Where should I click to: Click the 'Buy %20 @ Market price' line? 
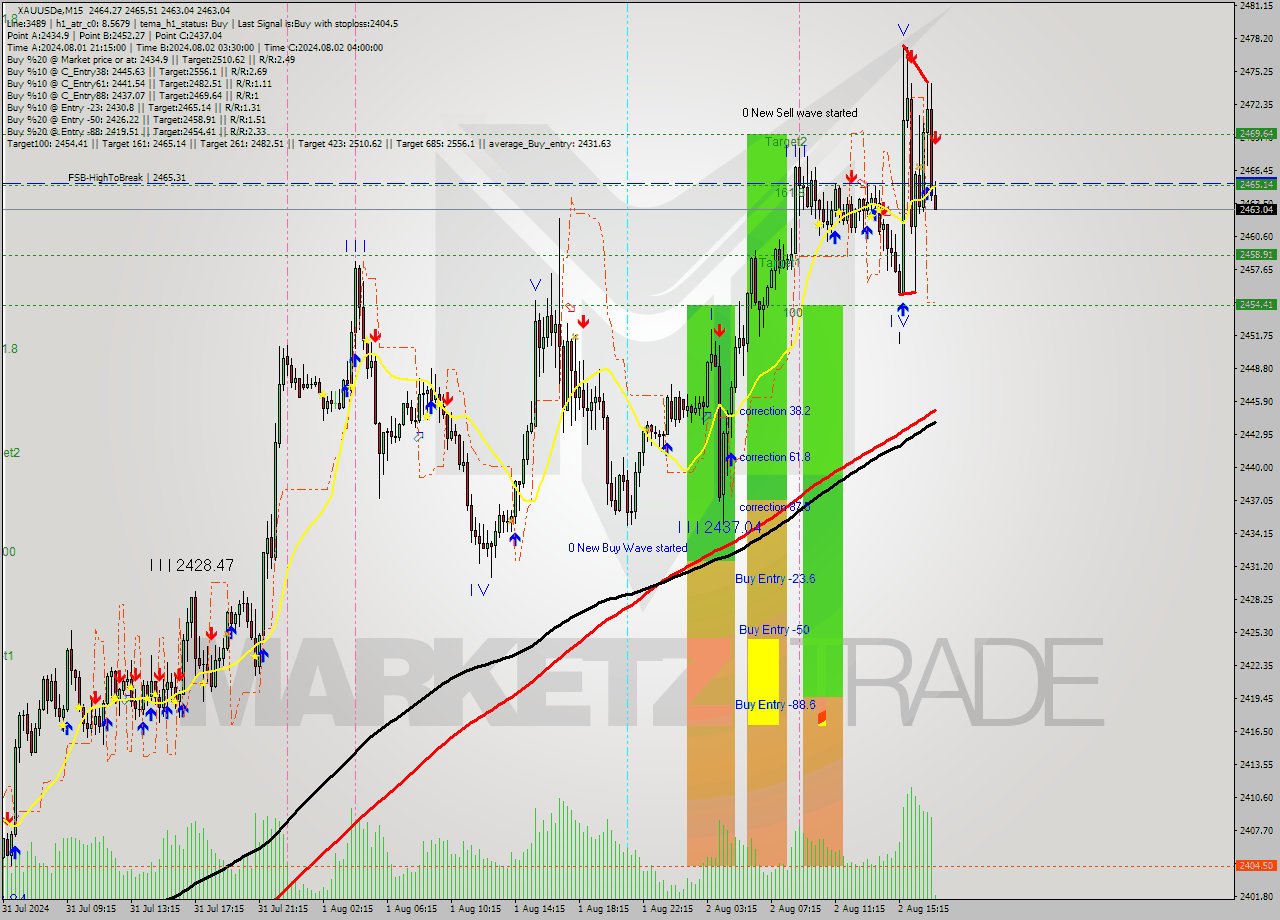150,59
